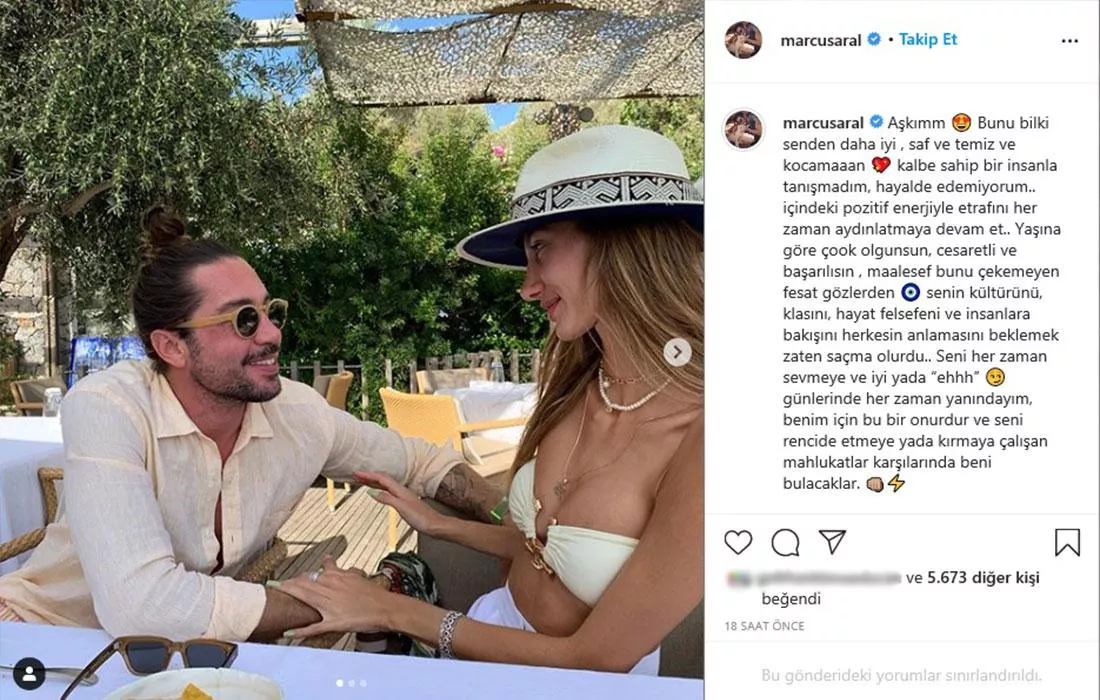Viewport: 1100px width, 700px height.
Task: Click the caption author avatar
Action: (743, 129)
